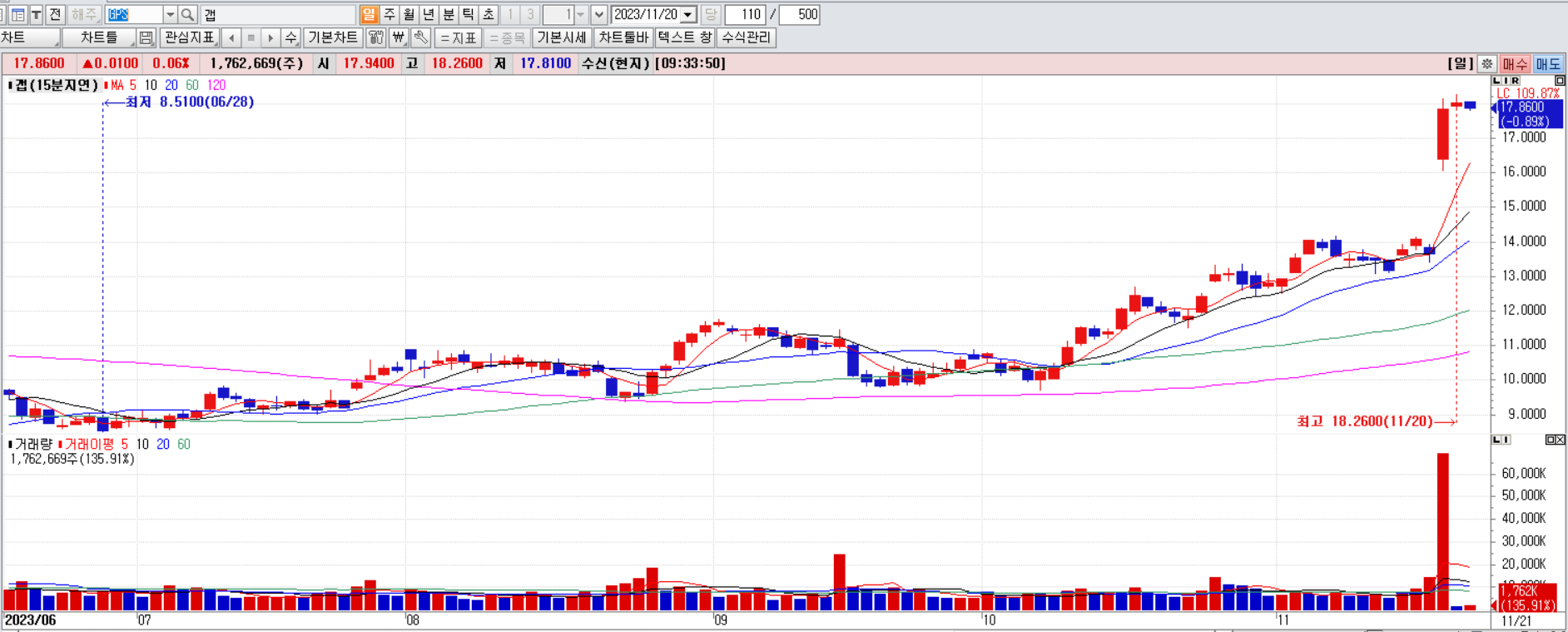Image resolution: width=1568 pixels, height=632 pixels.
Task: Click the down-chevron expander before the date
Action: click(598, 14)
